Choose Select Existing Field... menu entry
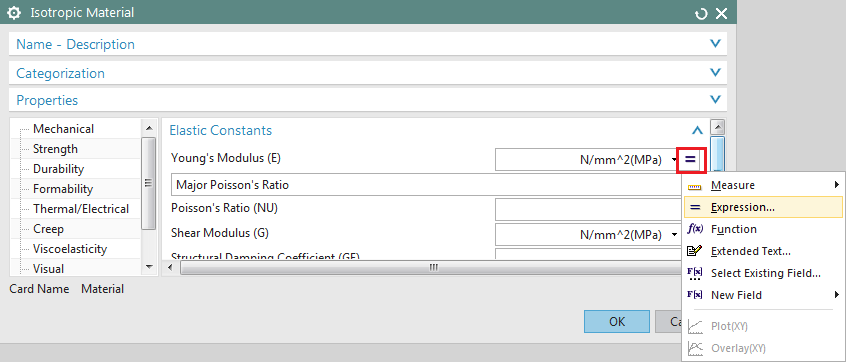The height and width of the screenshot is (362, 846). click(x=763, y=273)
